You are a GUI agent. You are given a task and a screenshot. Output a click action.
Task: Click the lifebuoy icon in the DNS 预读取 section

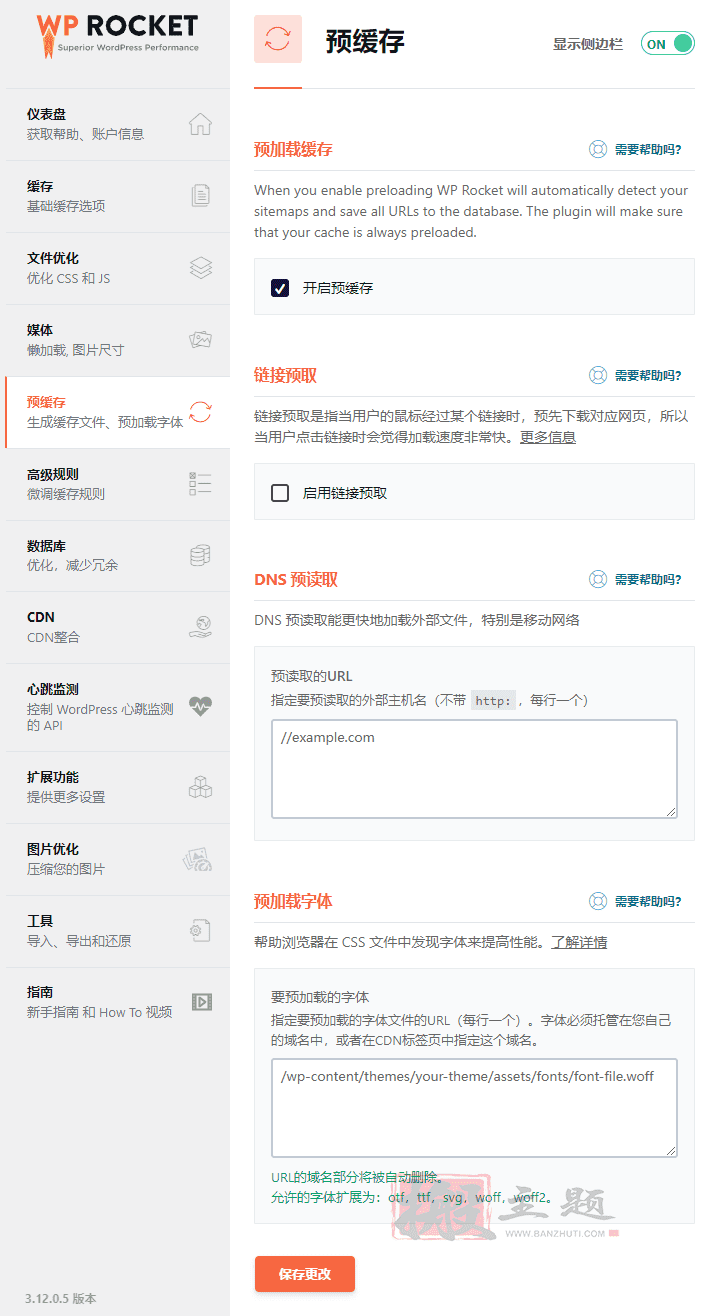pyautogui.click(x=598, y=580)
